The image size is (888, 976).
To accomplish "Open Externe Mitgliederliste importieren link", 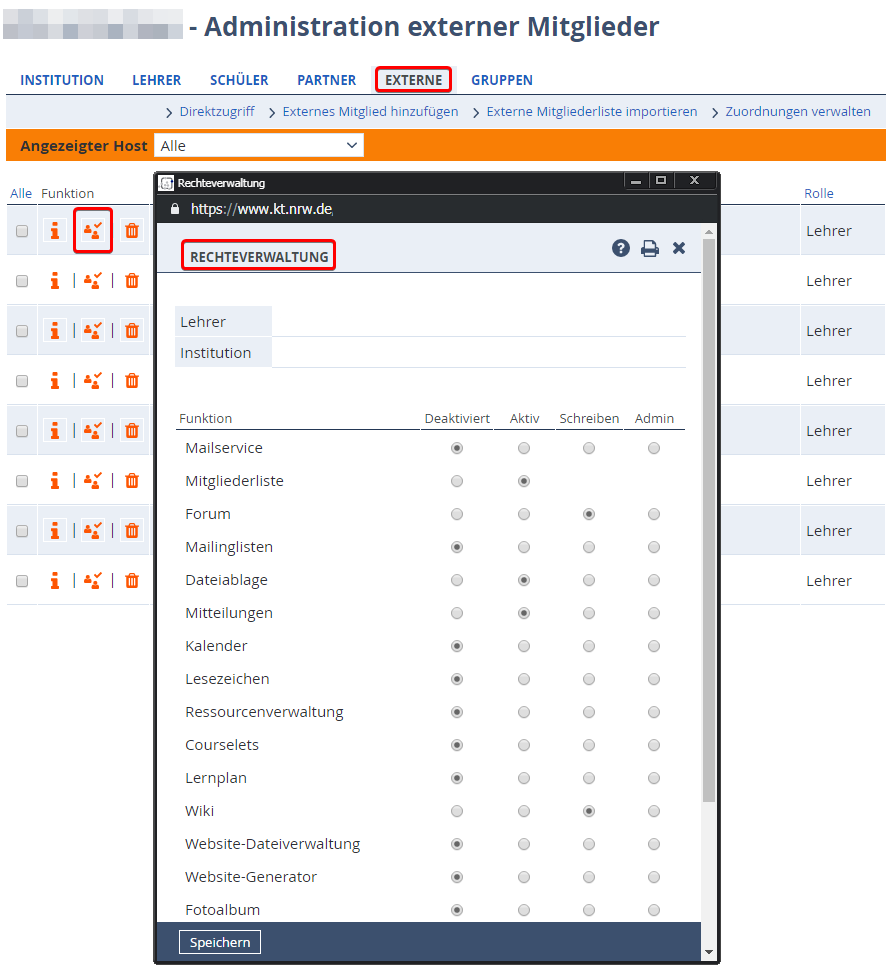I will point(591,112).
